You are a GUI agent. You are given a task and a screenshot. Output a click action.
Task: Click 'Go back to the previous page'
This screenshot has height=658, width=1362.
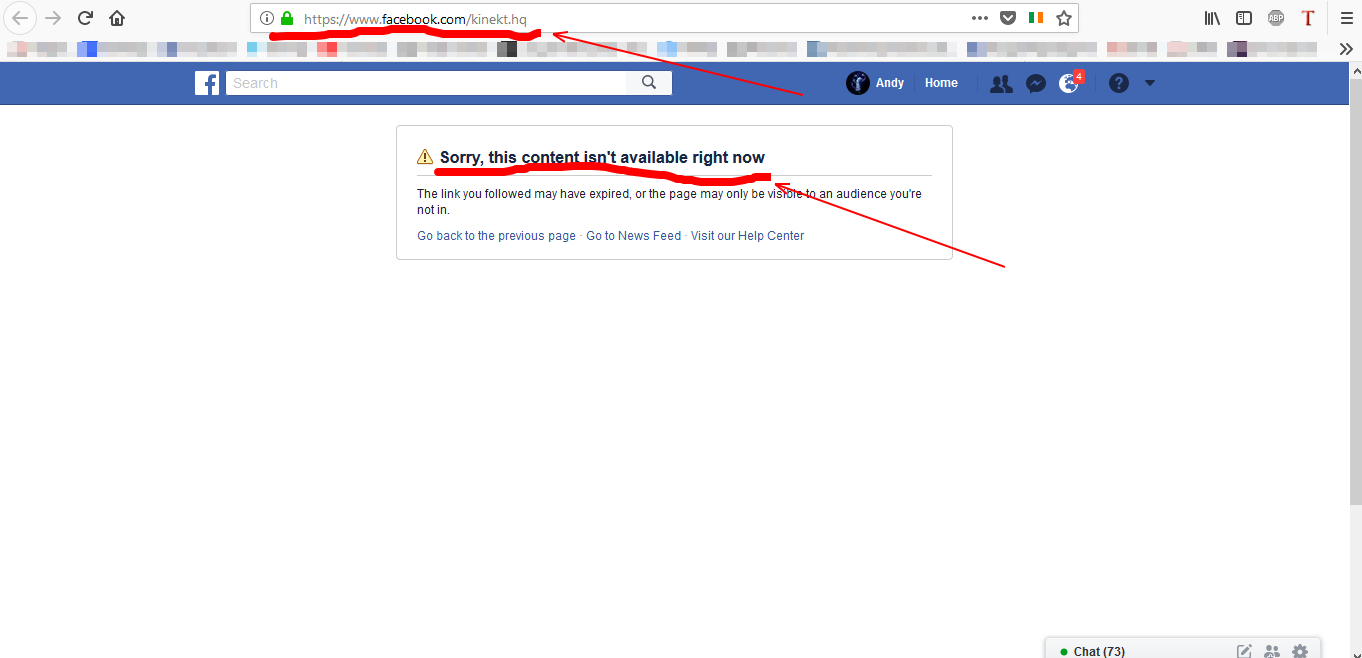tap(496, 236)
